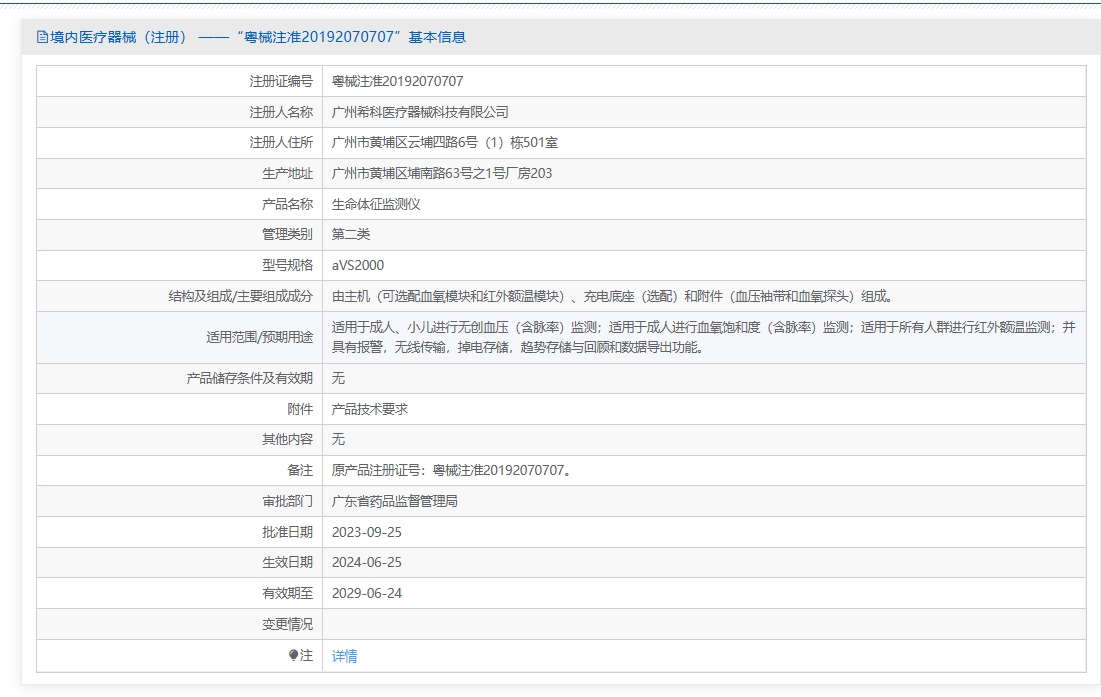Image resolution: width=1101 pixels, height=697 pixels.
Task: Click the 附件 label
Action: [300, 409]
